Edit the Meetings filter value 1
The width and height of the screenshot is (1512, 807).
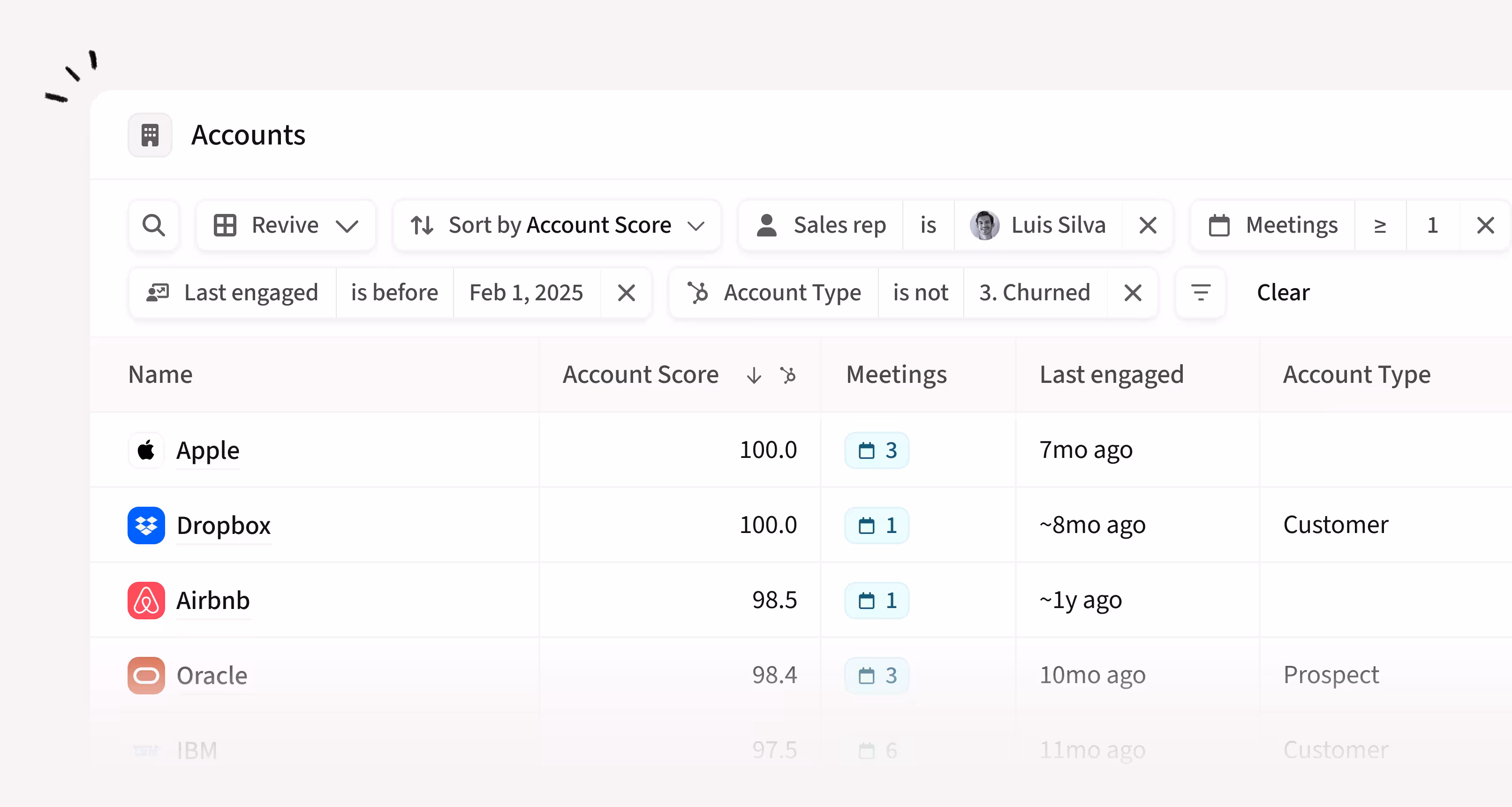point(1433,226)
